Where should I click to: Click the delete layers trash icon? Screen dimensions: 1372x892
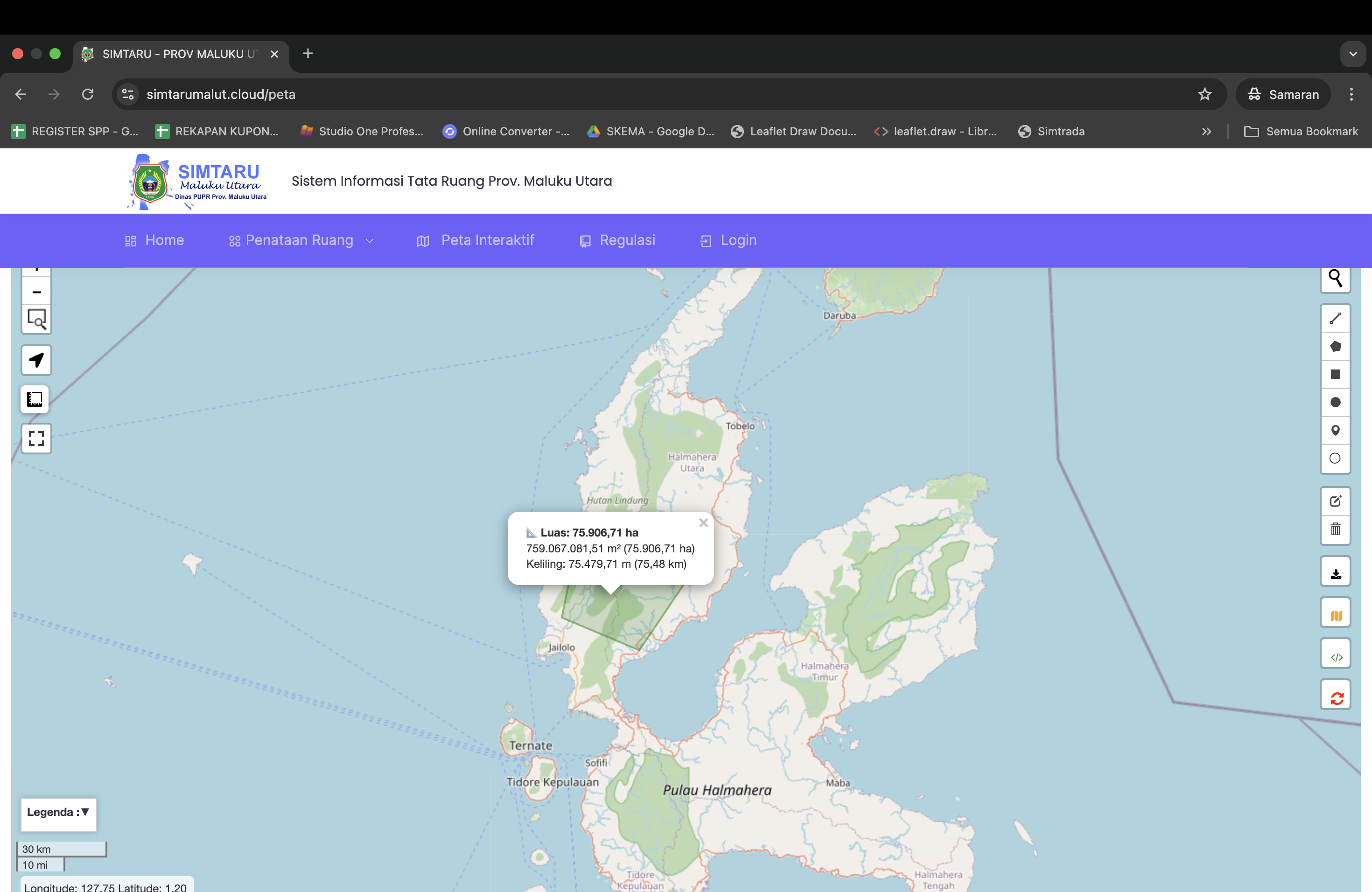coord(1335,529)
